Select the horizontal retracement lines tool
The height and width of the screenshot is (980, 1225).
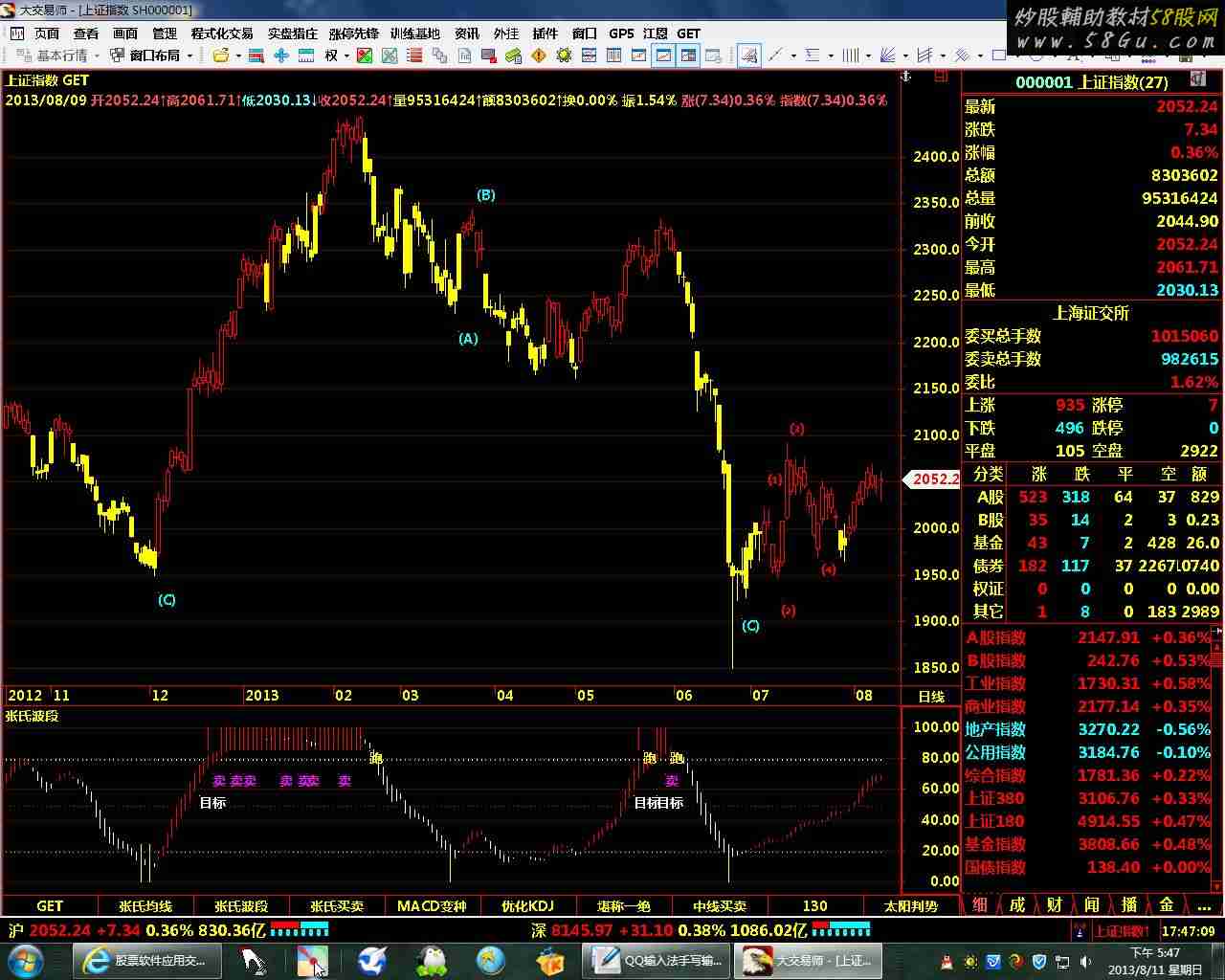click(x=812, y=56)
